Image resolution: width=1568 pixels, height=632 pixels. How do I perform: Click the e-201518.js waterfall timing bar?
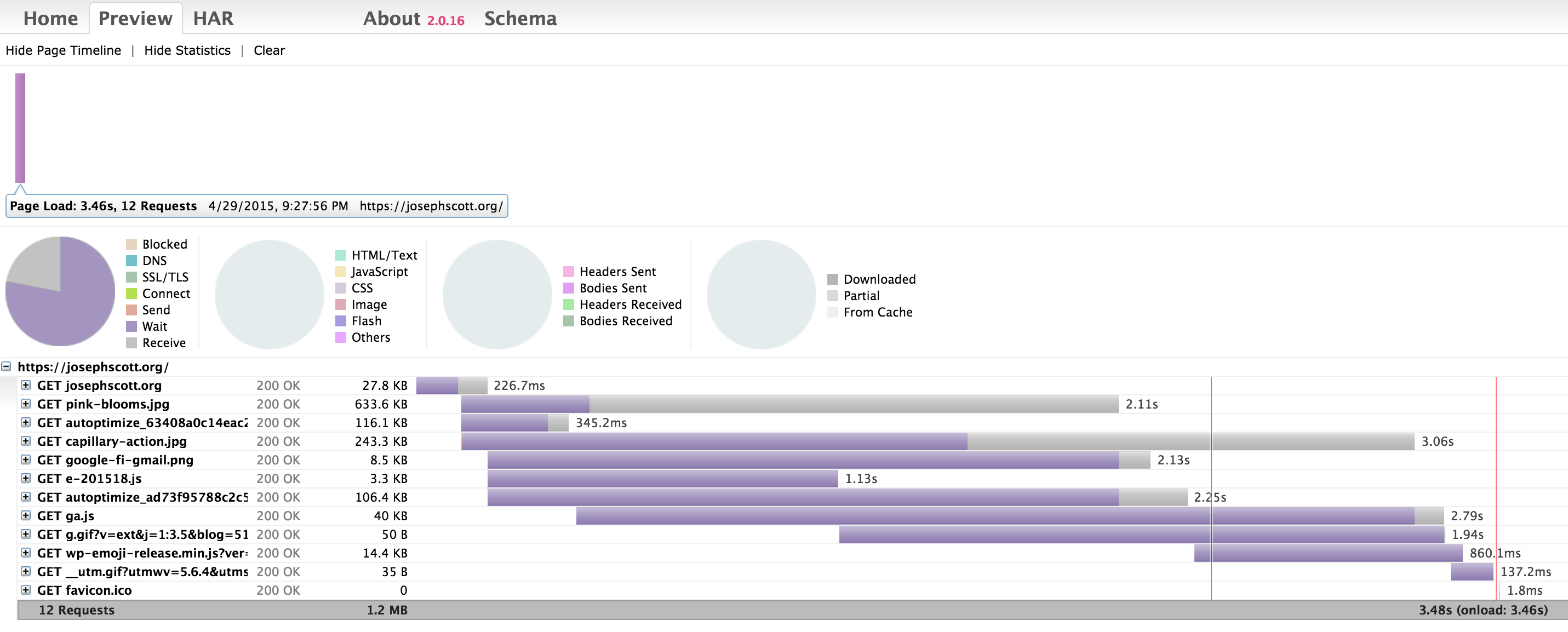(x=662, y=479)
